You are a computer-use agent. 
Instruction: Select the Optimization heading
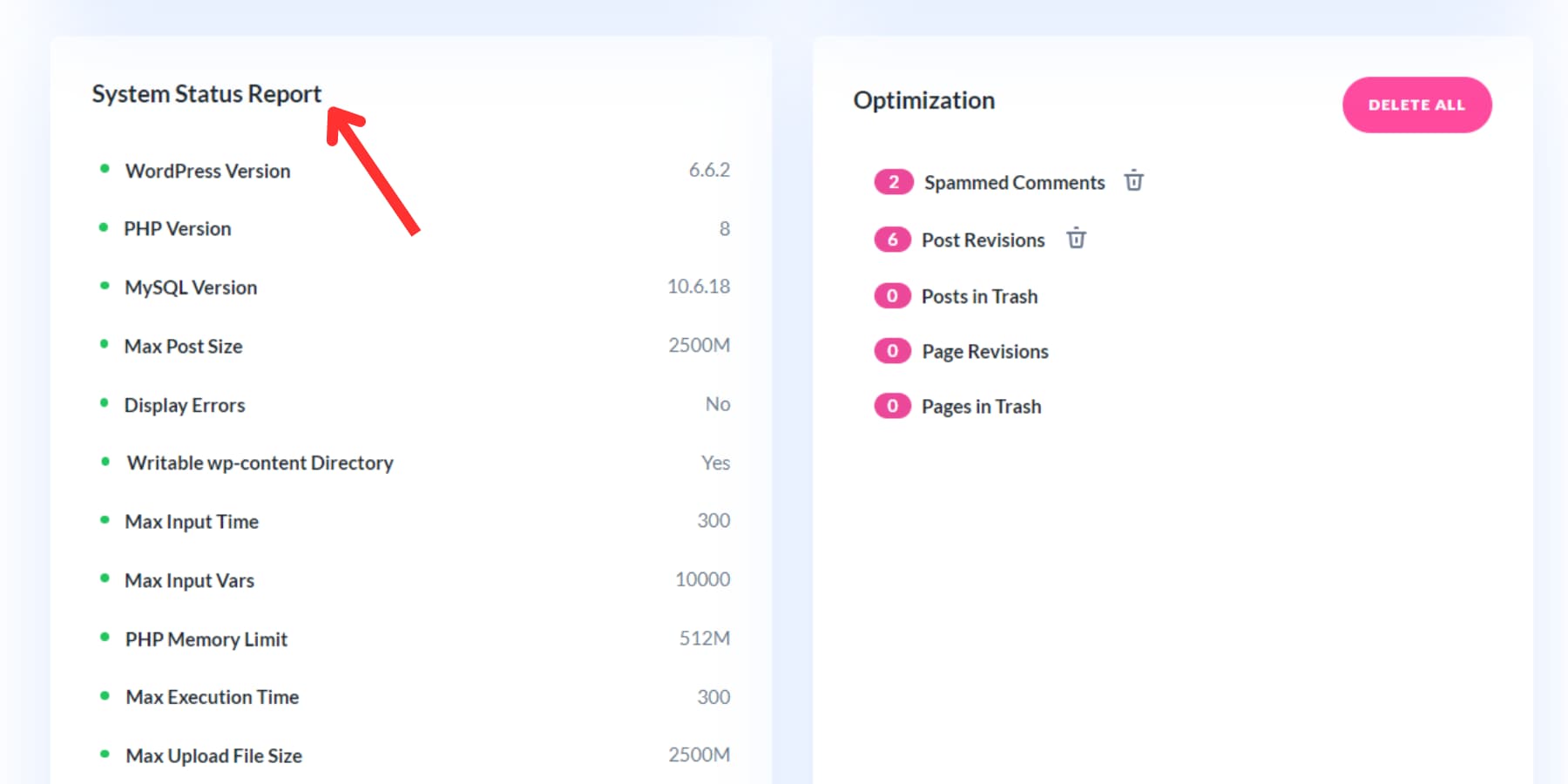924,101
